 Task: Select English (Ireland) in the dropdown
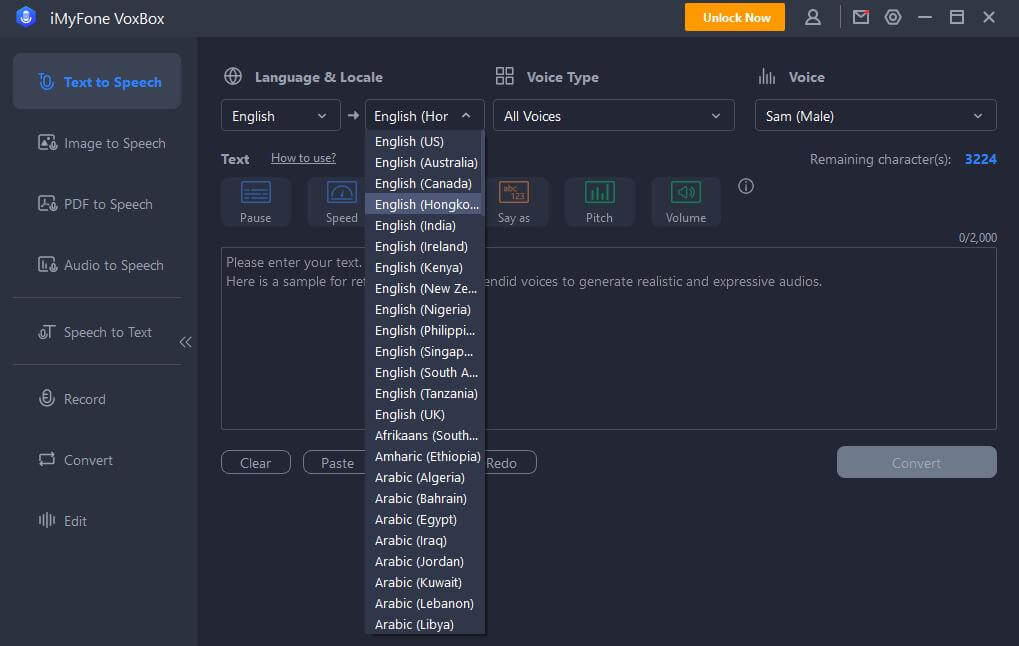point(424,246)
